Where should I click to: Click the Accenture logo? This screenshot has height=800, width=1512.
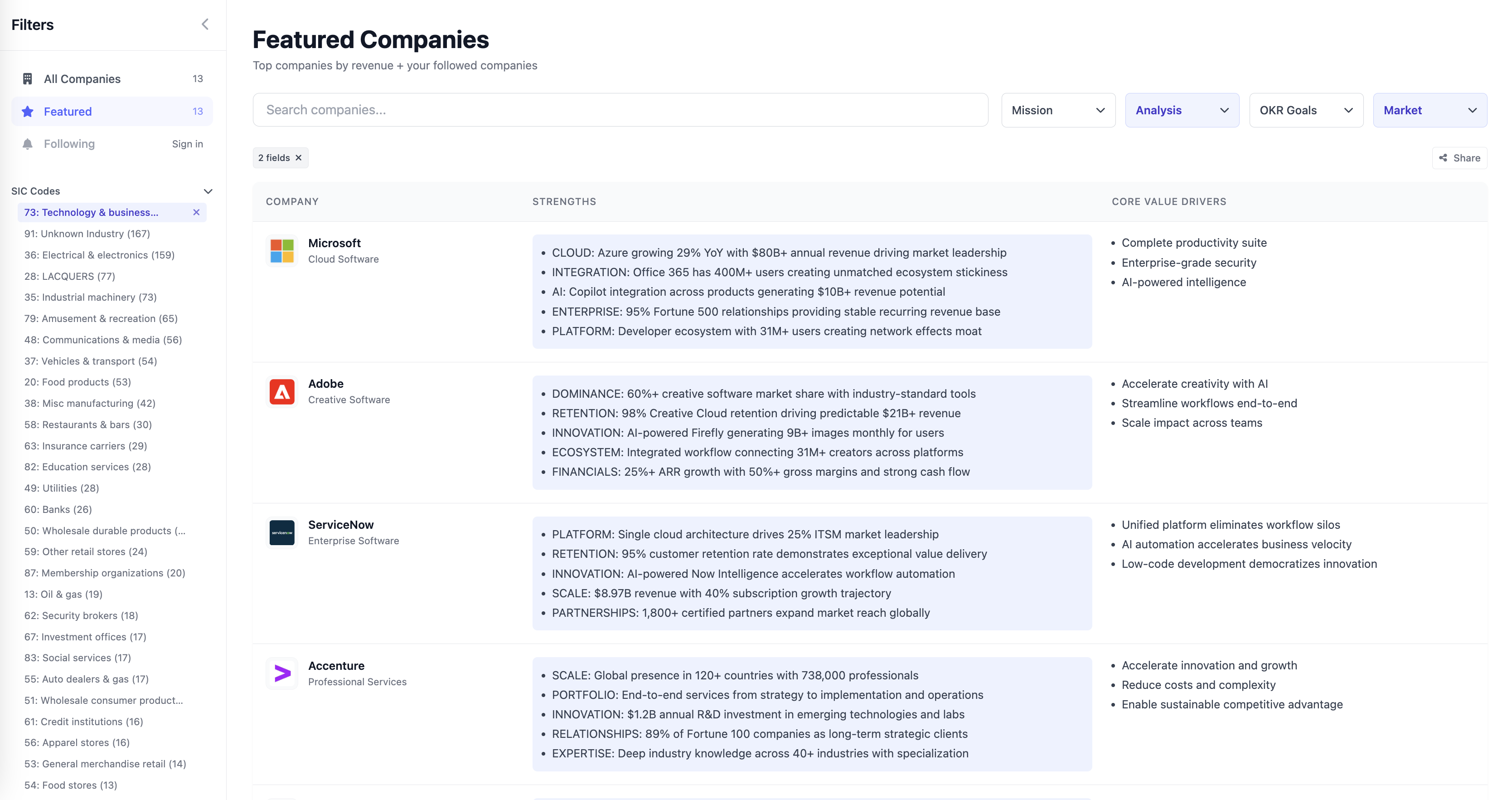tap(282, 673)
